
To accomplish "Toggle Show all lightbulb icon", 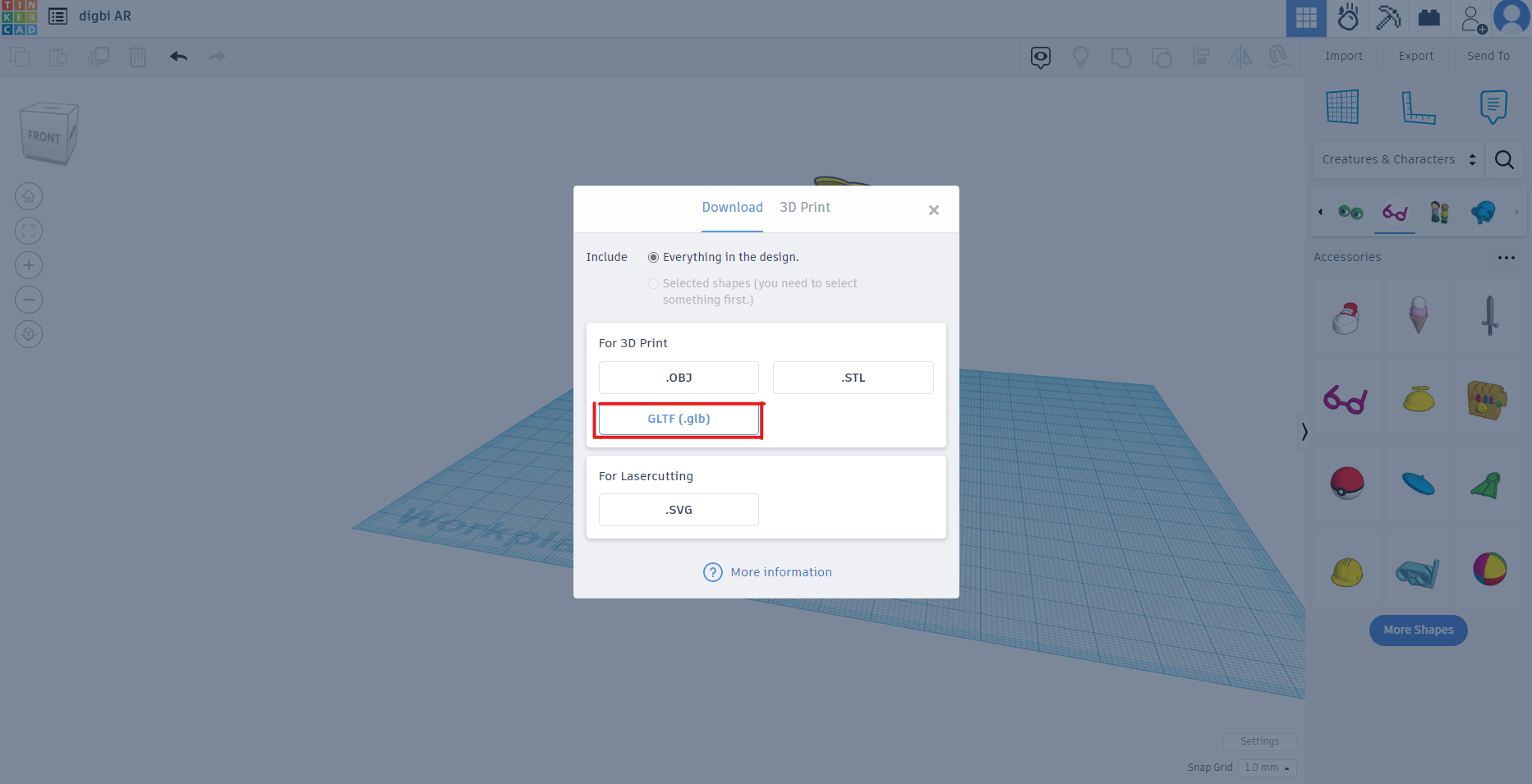I will 1081,57.
